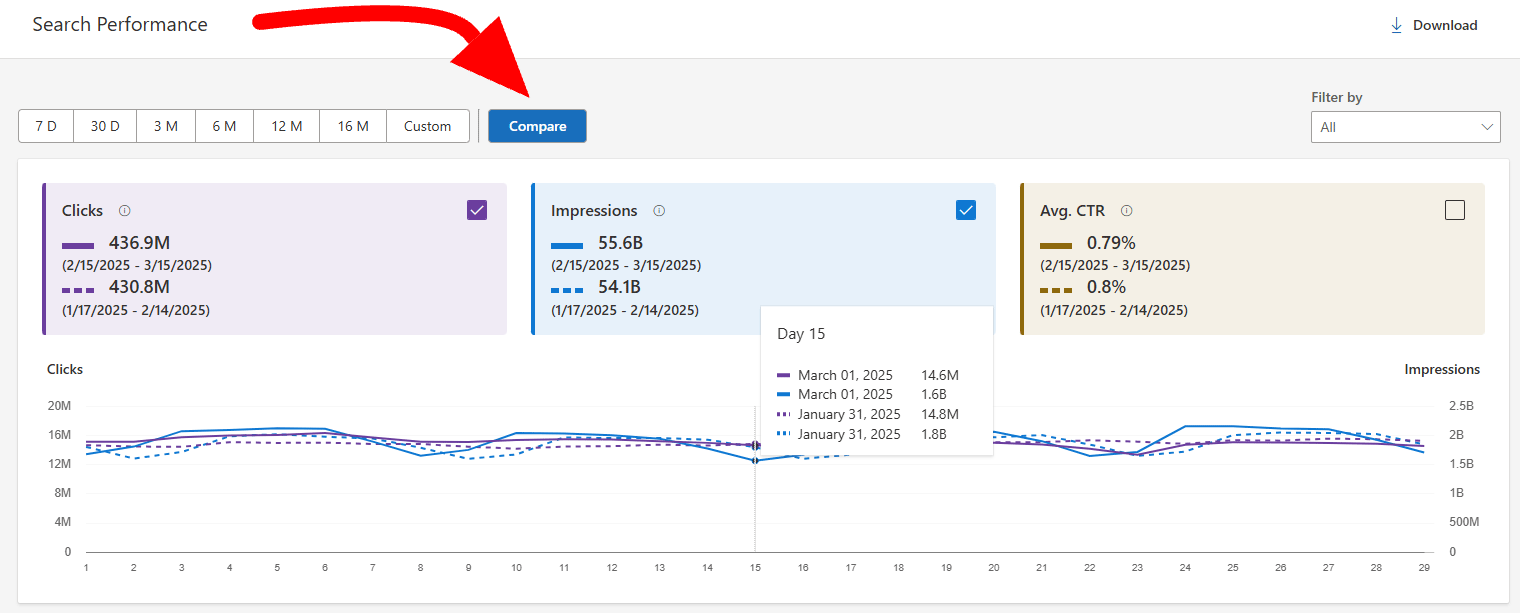This screenshot has height=613, width=1520.
Task: Select the 16 M time range
Action: click(352, 125)
